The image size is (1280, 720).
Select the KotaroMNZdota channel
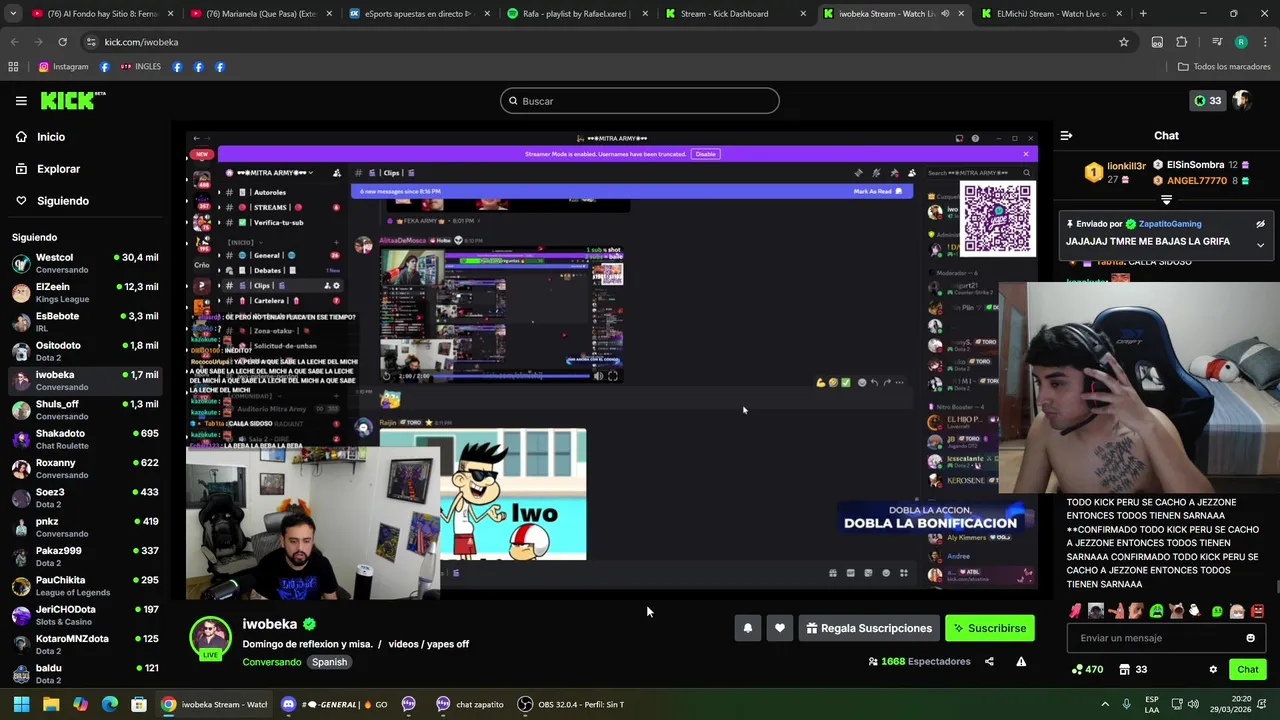pos(85,644)
